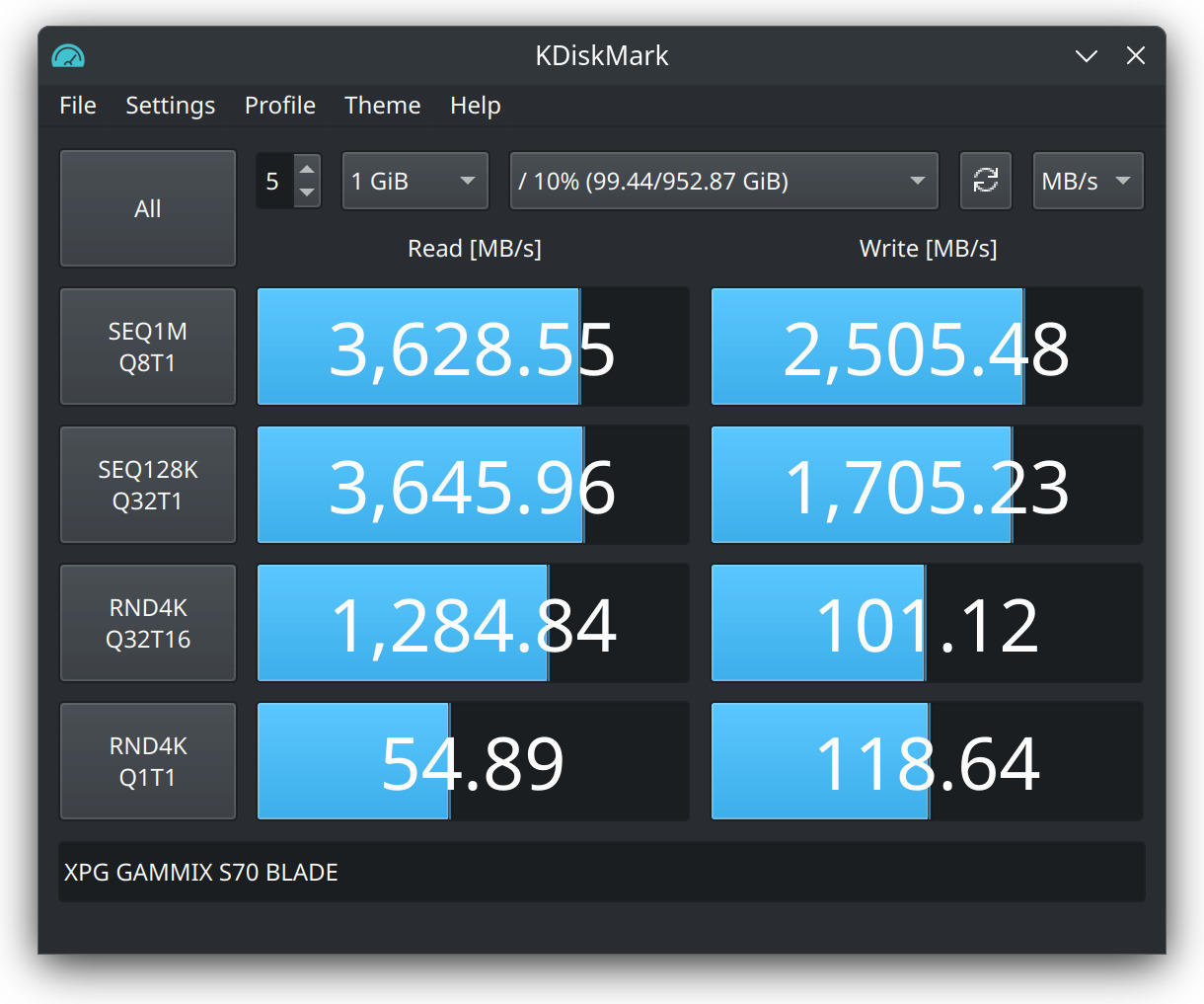
Task: Click the XPG GAMMIX S70 BLADE text field
Action: pyautogui.click(x=601, y=872)
